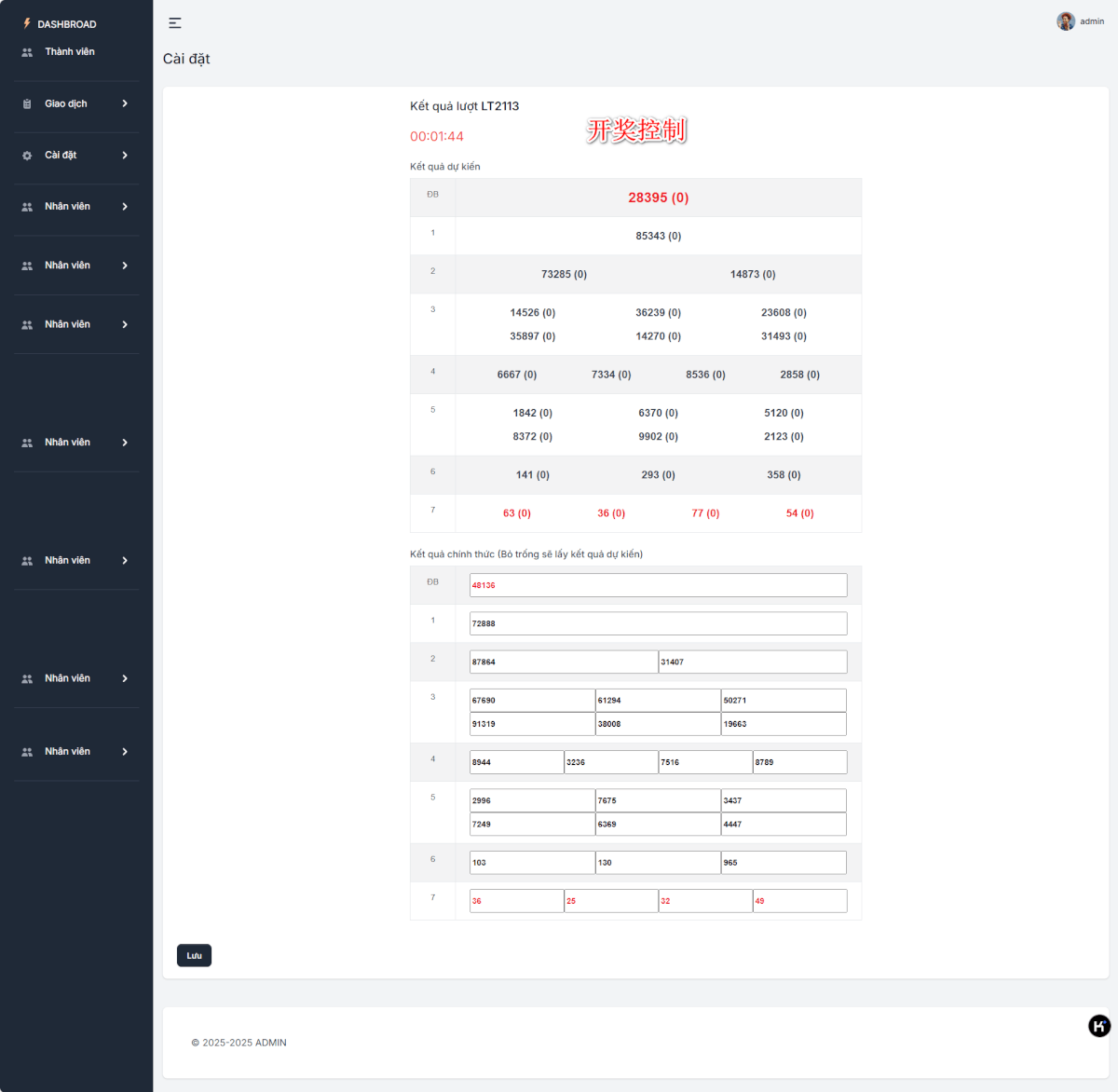The image size is (1118, 1092).
Task: Focus the ĐB input containing 48136
Action: (658, 585)
